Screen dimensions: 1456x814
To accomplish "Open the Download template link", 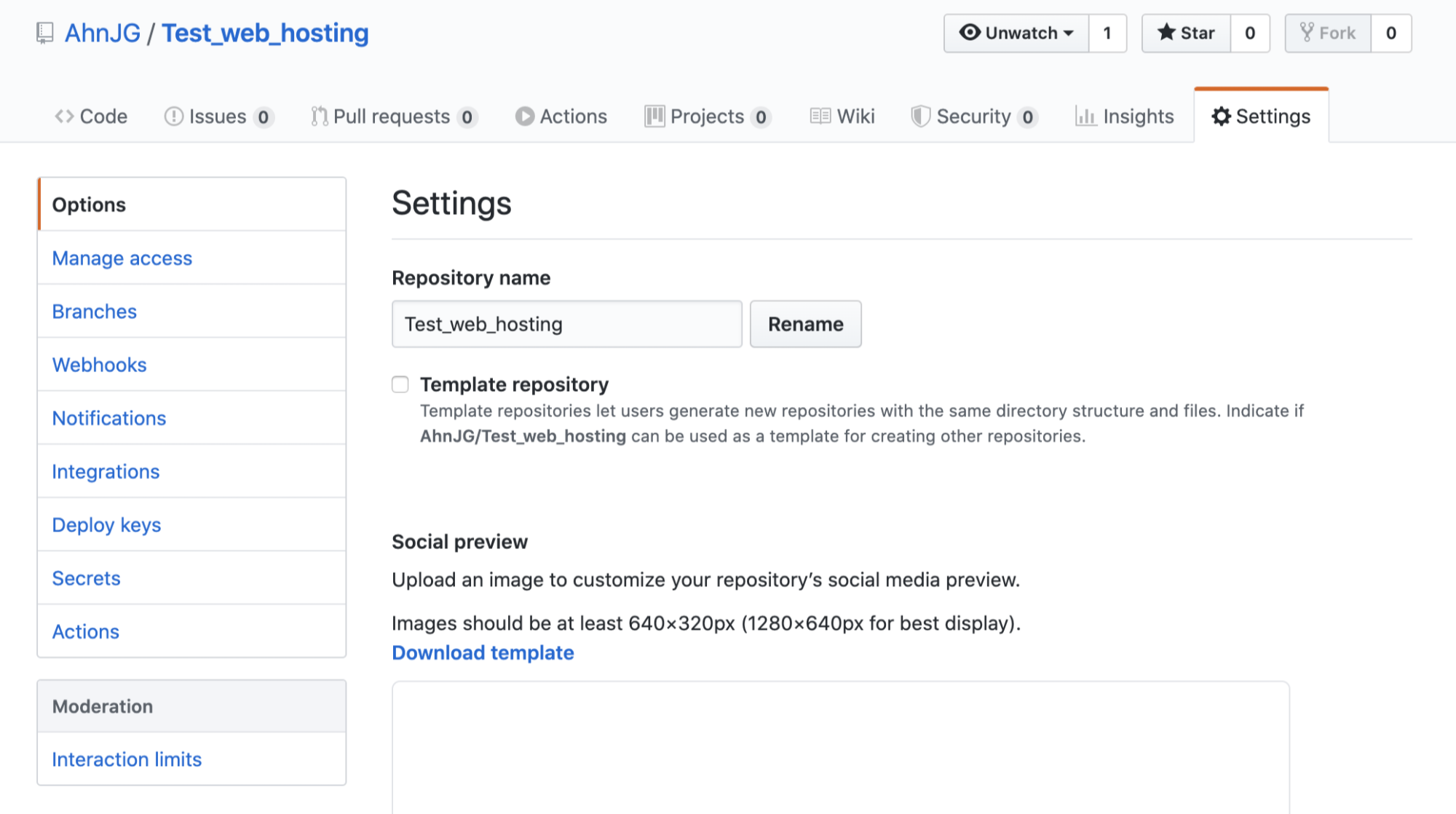I will [x=483, y=652].
